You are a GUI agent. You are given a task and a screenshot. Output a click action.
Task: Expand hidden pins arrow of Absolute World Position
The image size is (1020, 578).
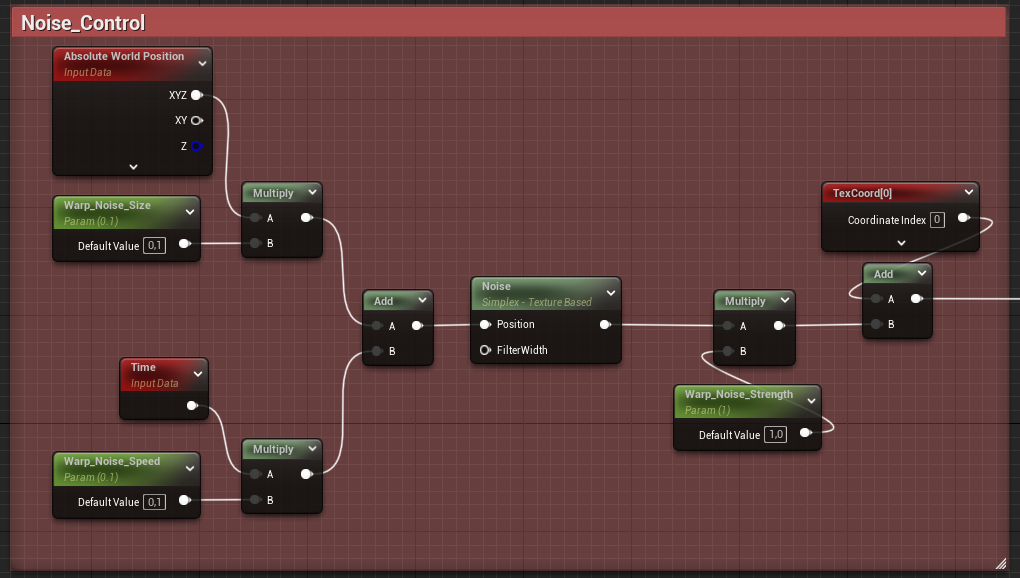(x=133, y=167)
